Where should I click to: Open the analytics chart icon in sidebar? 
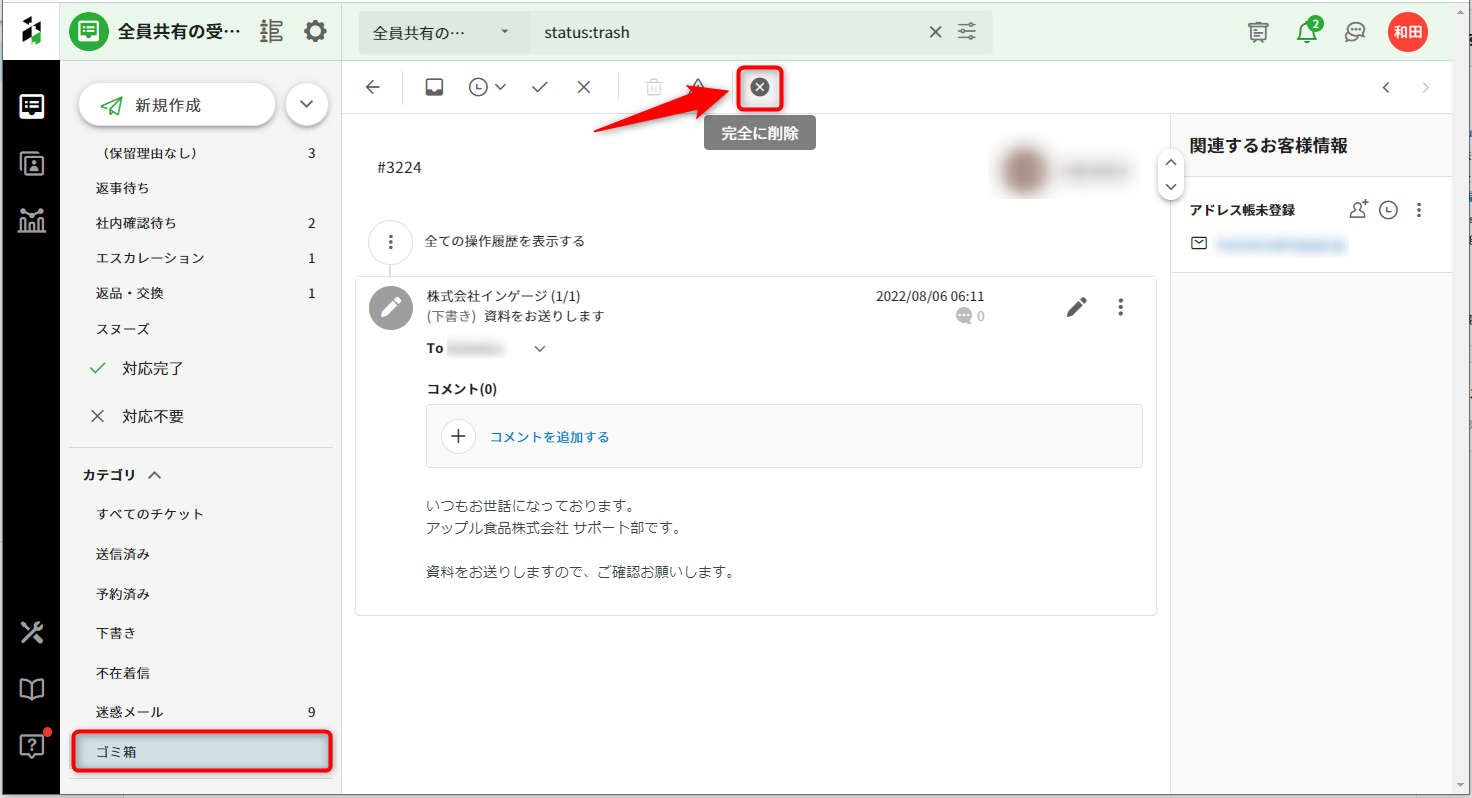click(x=32, y=220)
